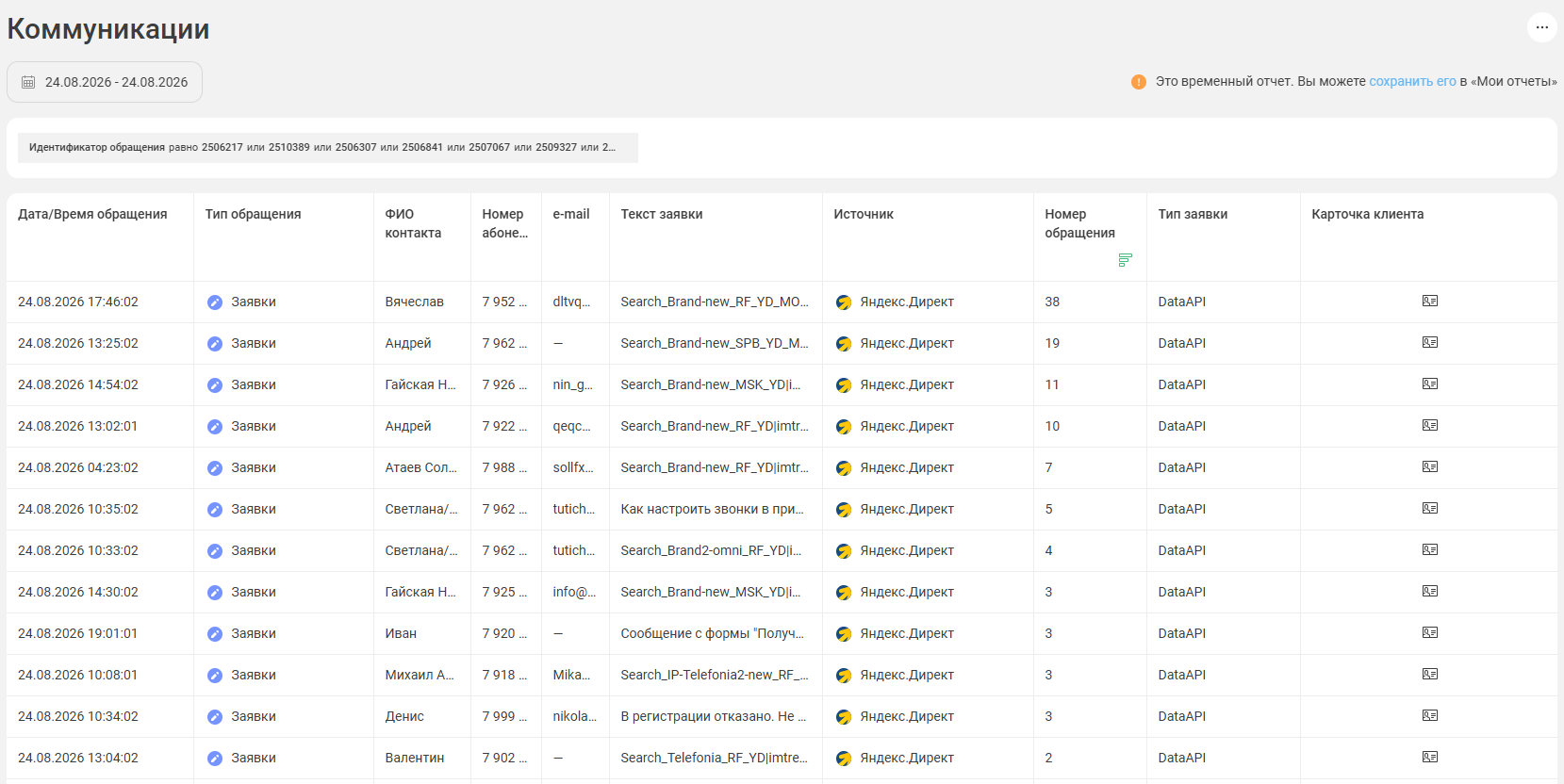Image resolution: width=1564 pixels, height=784 pixels.
Task: Open request text 'Как настроить звонки в при...'
Action: [x=712, y=509]
